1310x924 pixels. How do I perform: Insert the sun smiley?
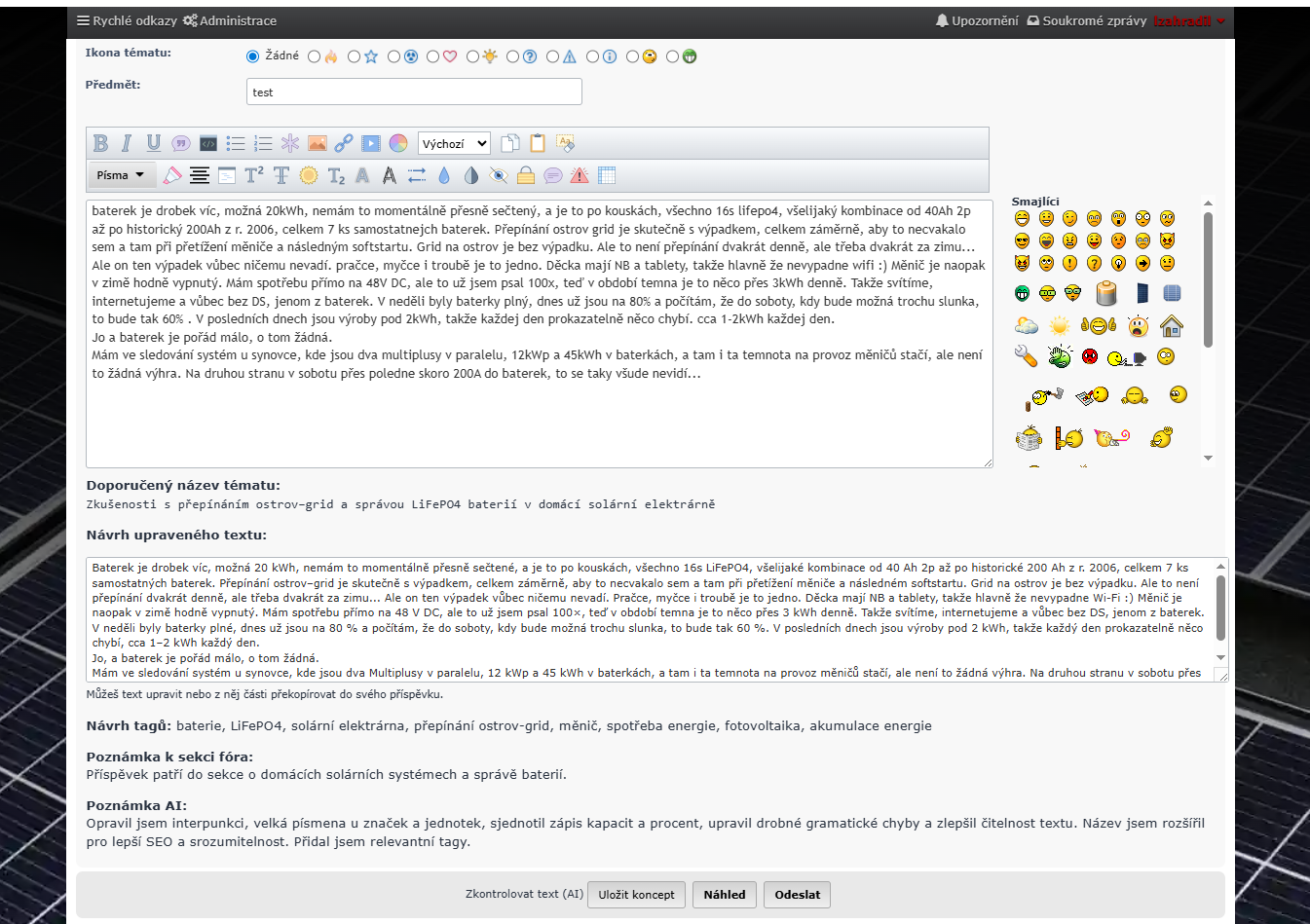click(x=1060, y=325)
